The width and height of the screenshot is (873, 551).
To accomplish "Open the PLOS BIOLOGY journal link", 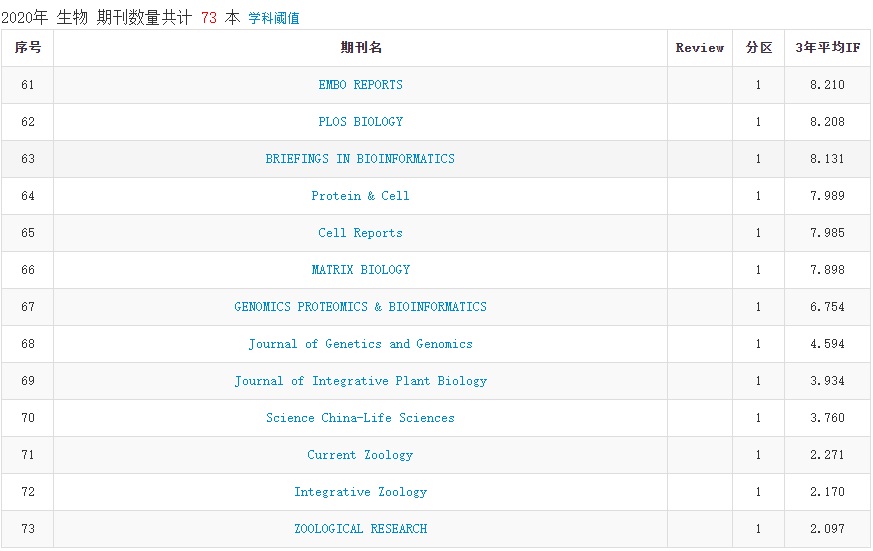I will click(x=360, y=122).
